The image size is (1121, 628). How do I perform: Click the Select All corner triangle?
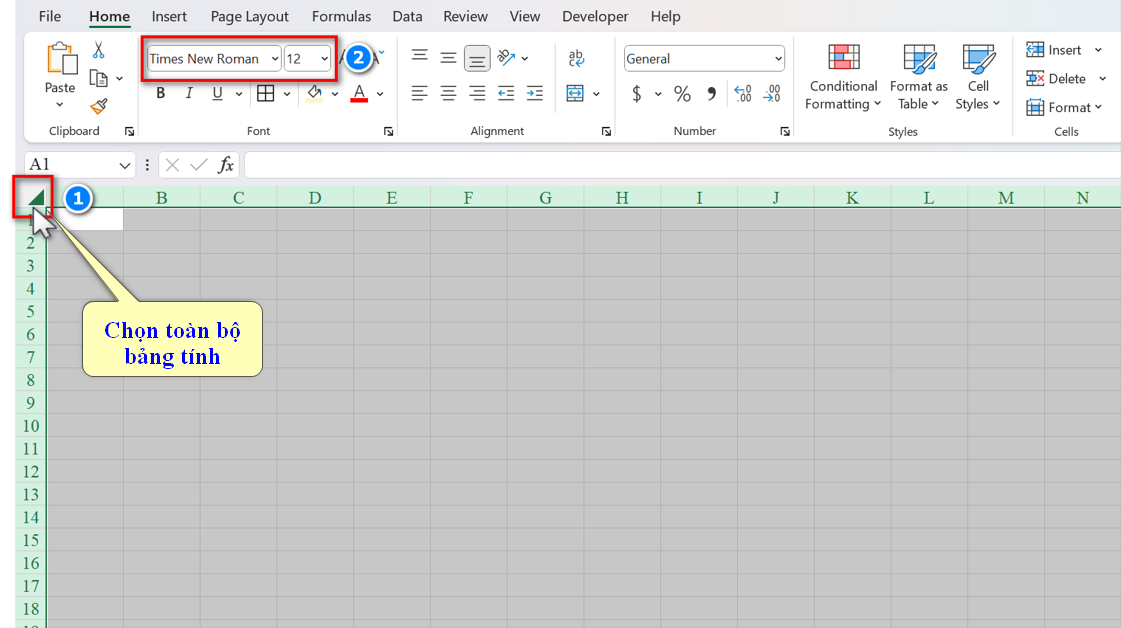[35, 197]
